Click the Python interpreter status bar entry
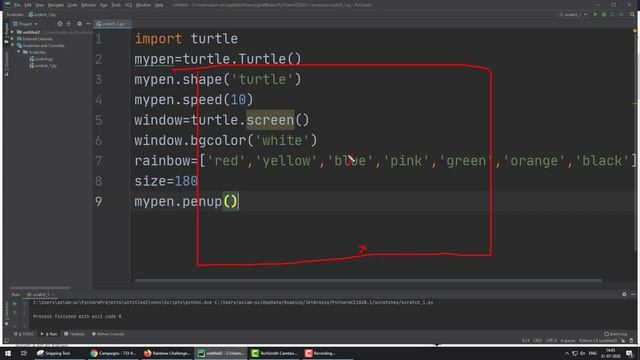 598,340
